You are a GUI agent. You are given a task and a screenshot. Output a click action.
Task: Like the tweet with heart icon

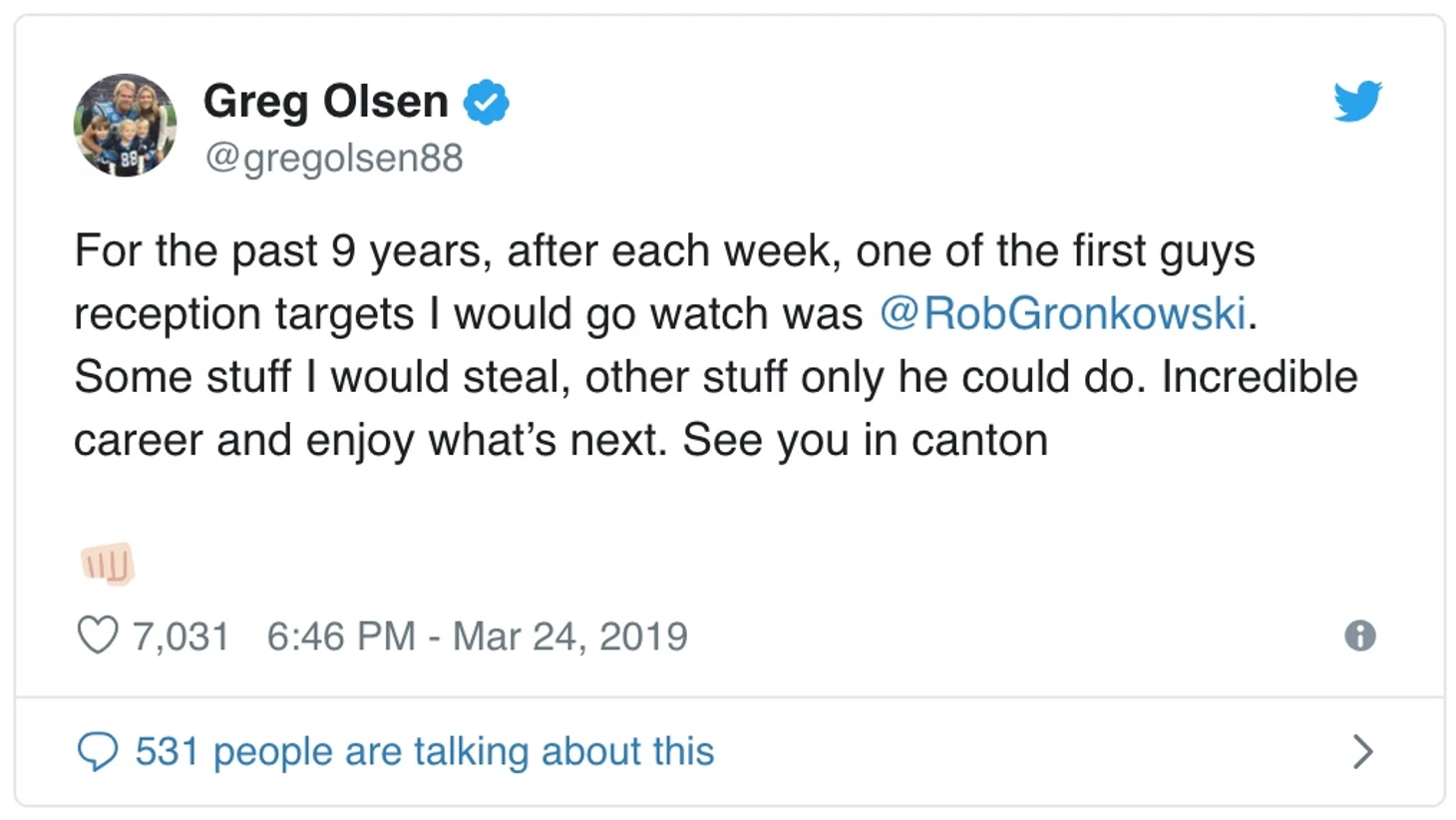[98, 635]
